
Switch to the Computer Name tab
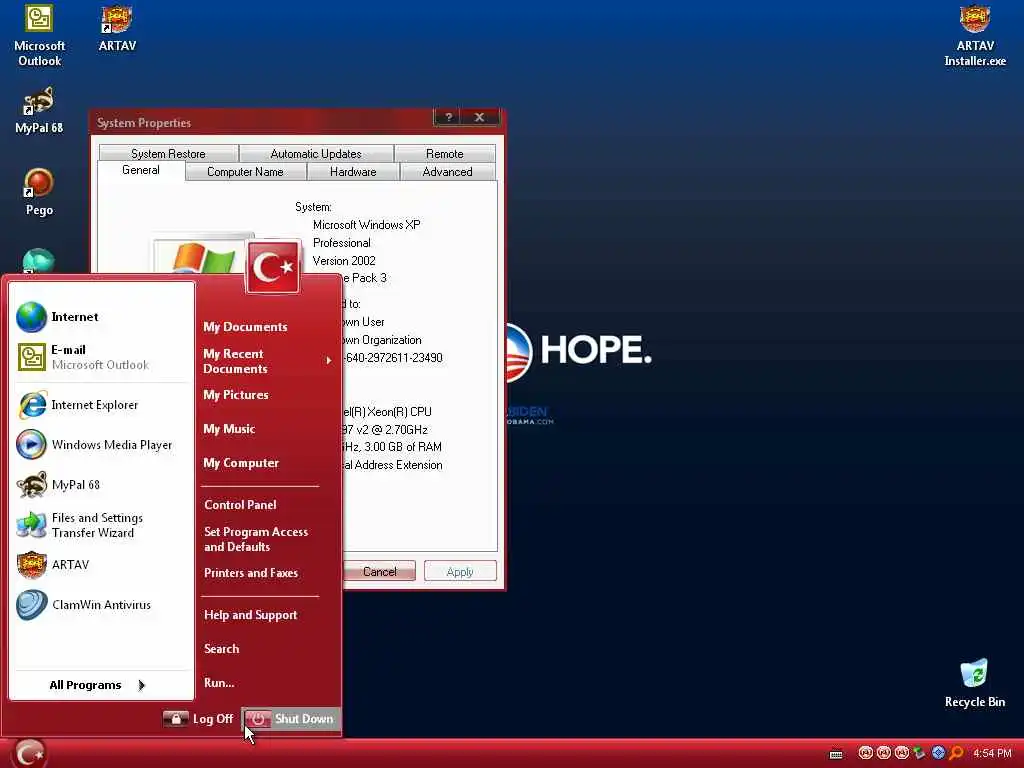tap(246, 172)
